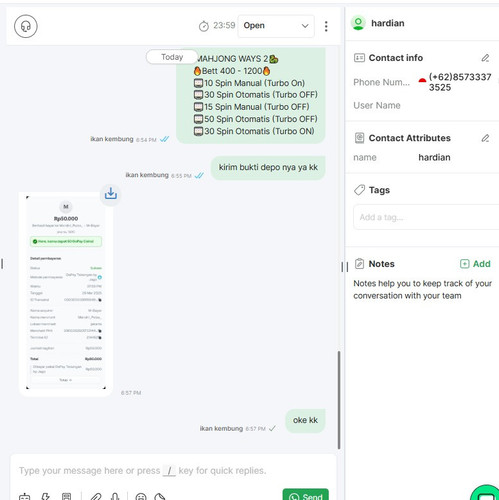This screenshot has height=500, width=499.
Task: Click the Tags label icon
Action: [359, 190]
